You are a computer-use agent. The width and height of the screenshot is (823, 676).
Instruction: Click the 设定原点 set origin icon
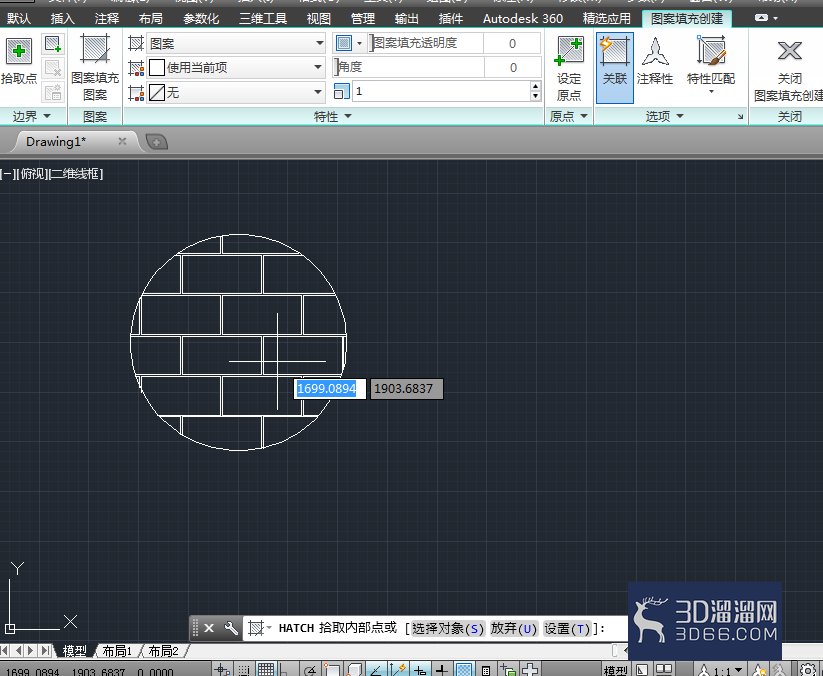569,67
